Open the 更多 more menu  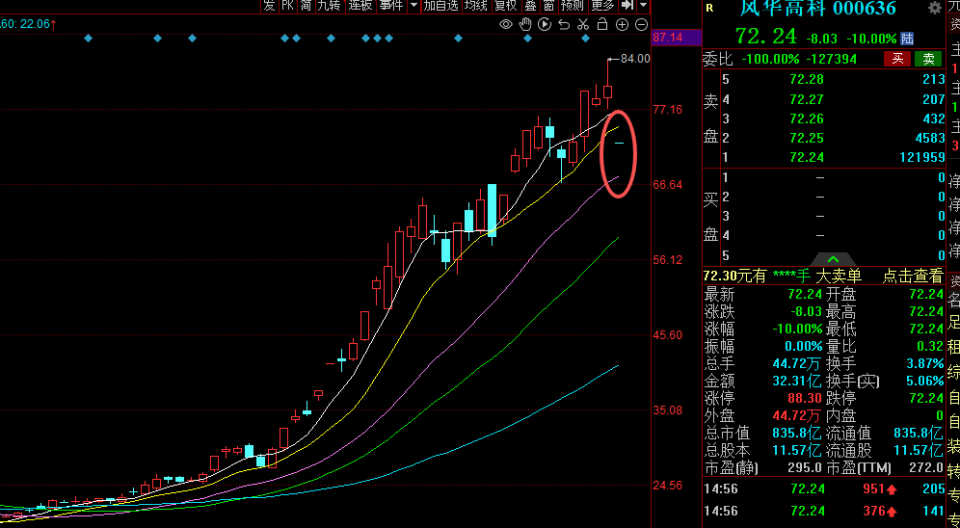point(602,6)
